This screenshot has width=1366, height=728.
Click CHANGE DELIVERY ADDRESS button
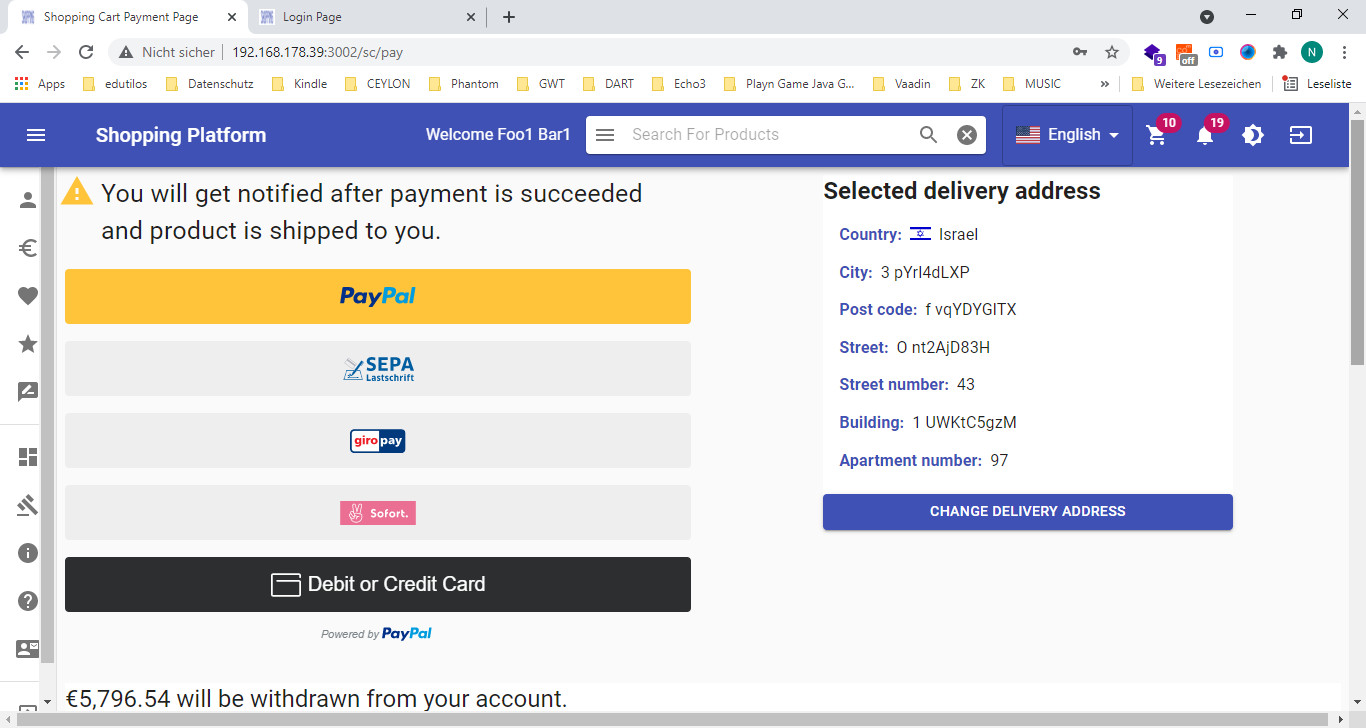pyautogui.click(x=1028, y=511)
